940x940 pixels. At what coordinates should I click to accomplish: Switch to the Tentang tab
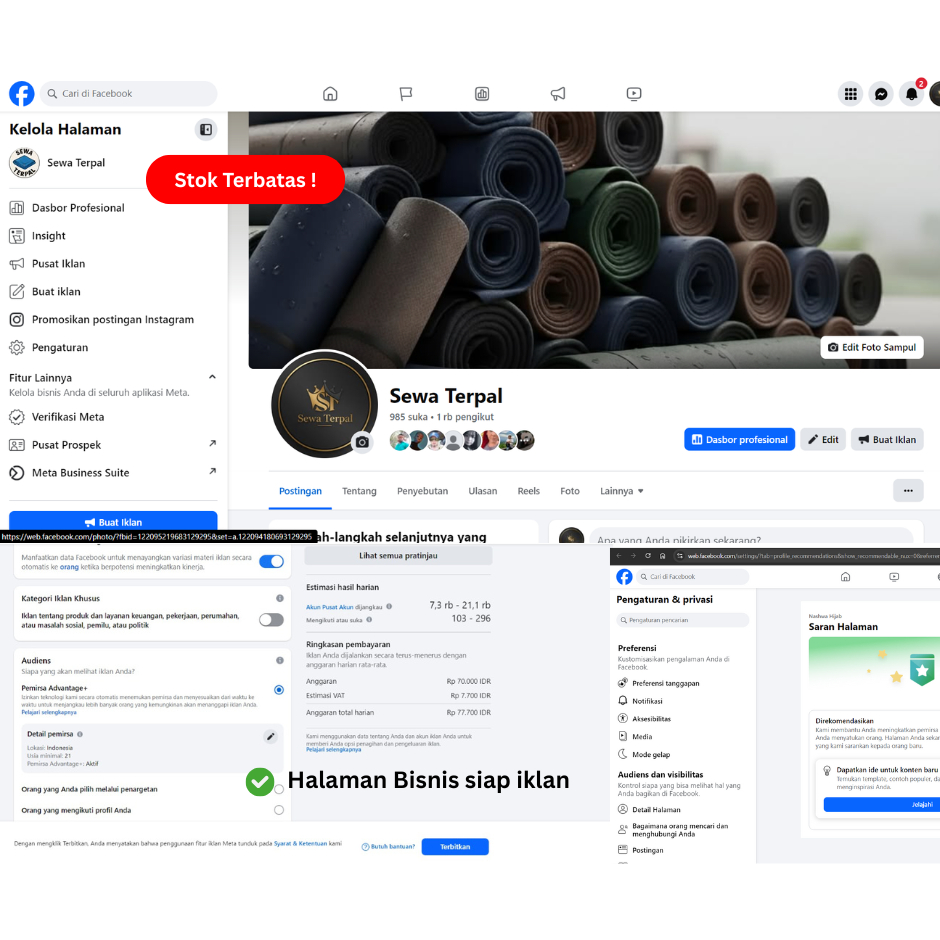coord(359,491)
